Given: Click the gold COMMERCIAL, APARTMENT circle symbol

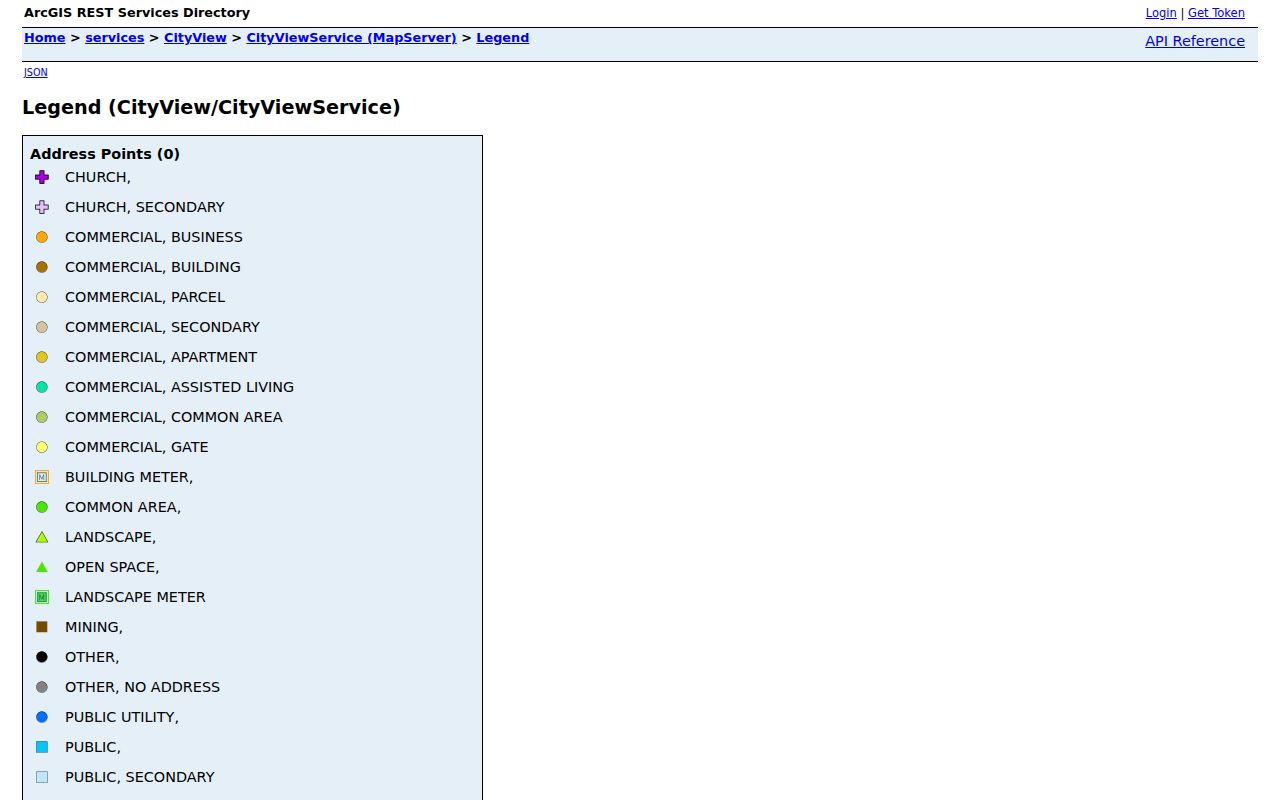Looking at the screenshot, I should pyautogui.click(x=42, y=357).
